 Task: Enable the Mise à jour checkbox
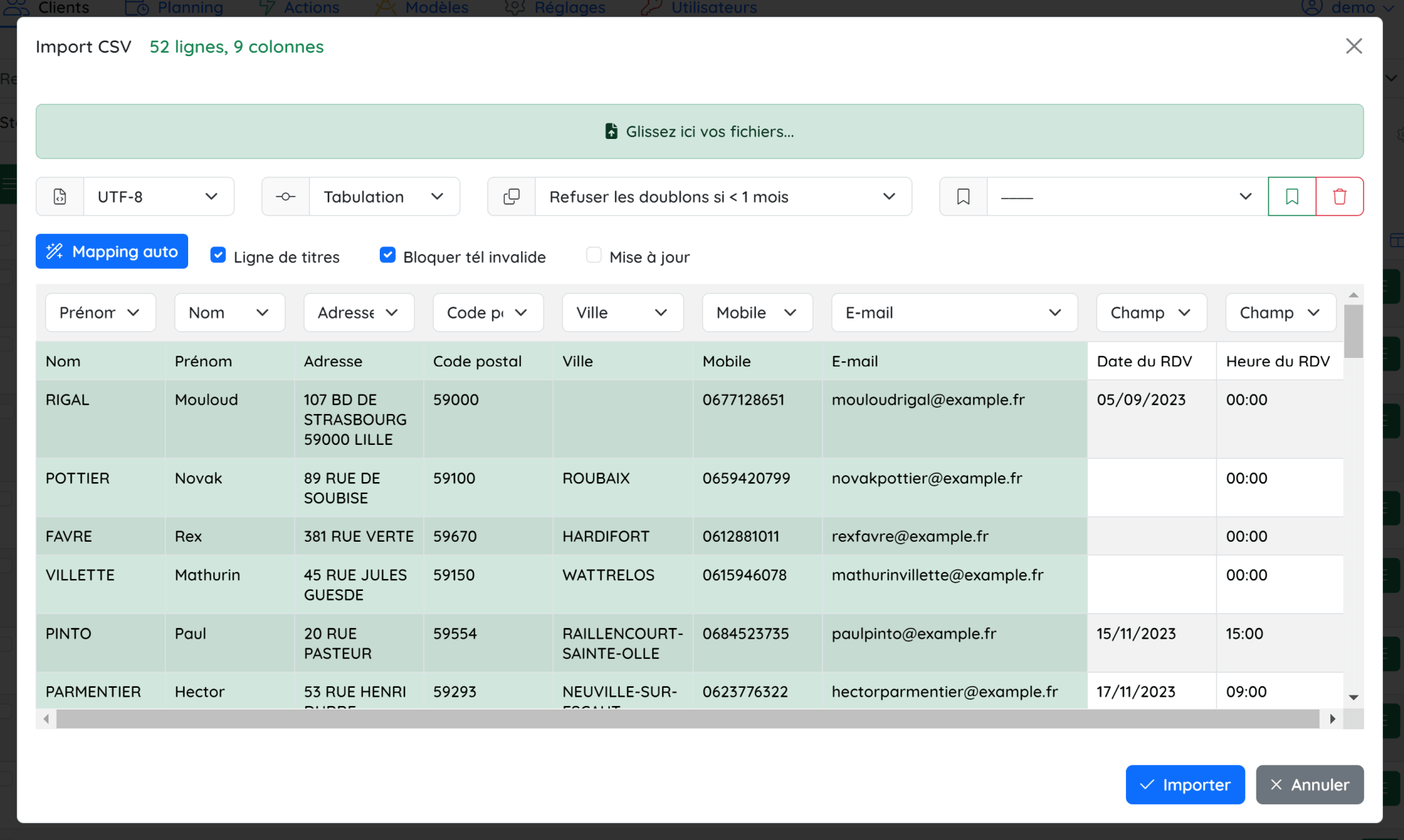pos(594,255)
